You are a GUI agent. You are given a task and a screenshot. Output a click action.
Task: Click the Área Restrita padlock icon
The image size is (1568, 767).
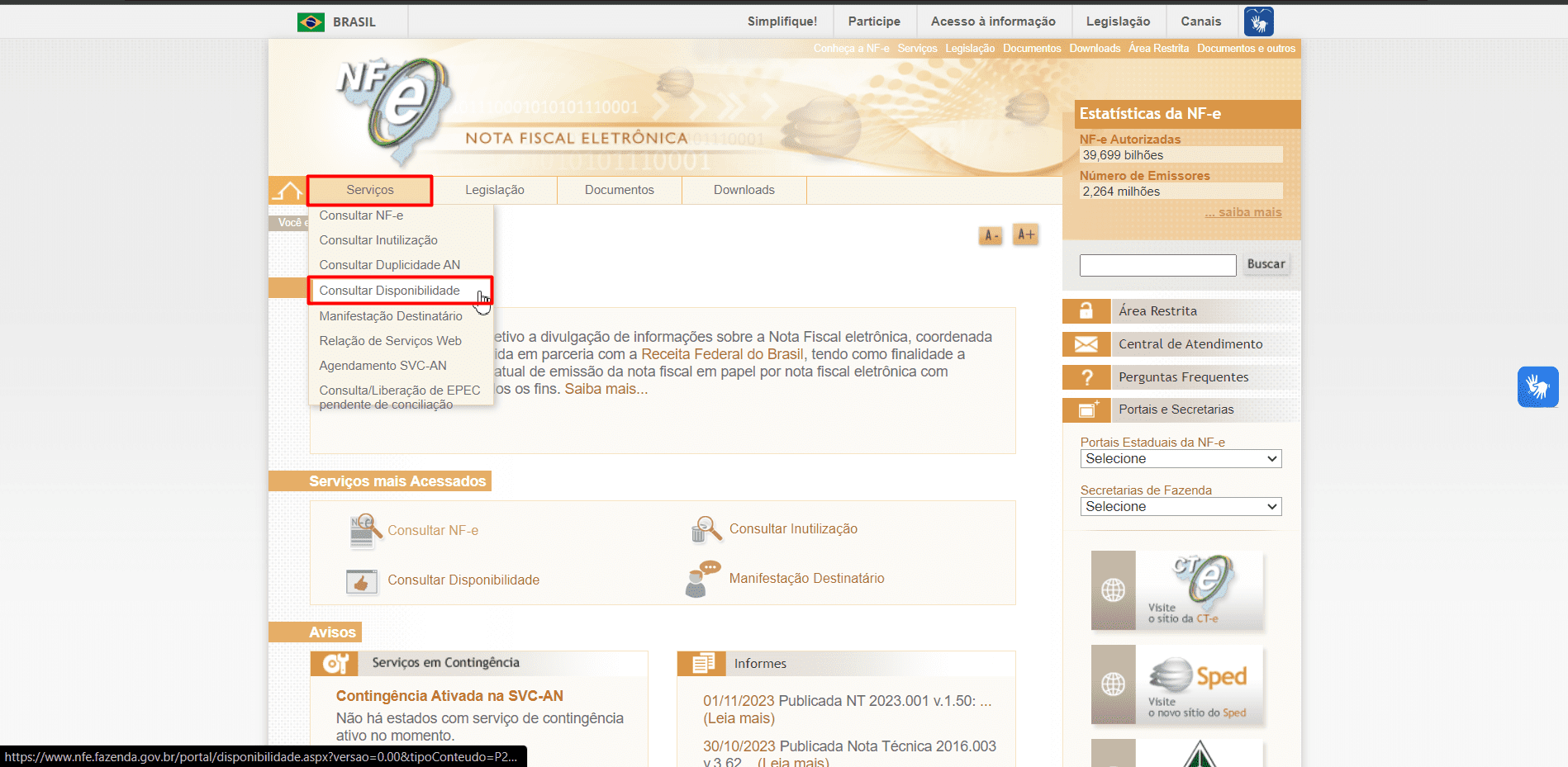(1086, 311)
